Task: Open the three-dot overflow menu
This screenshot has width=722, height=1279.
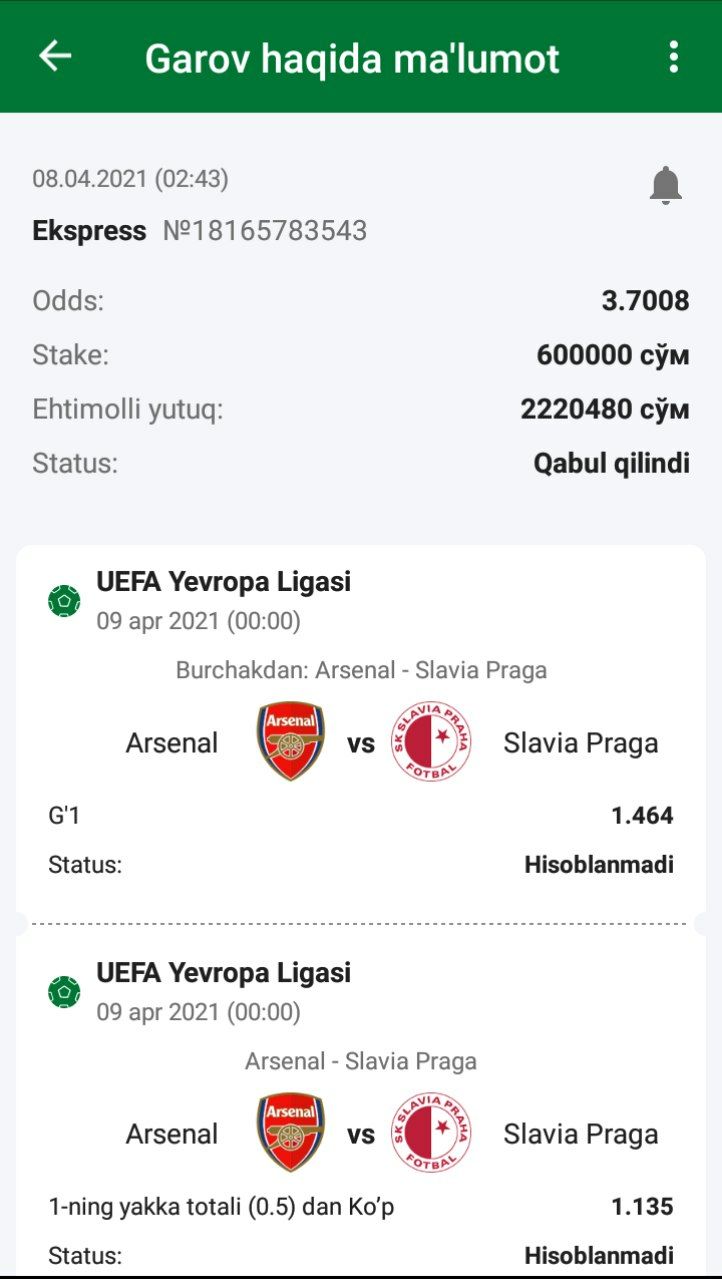Action: (673, 57)
